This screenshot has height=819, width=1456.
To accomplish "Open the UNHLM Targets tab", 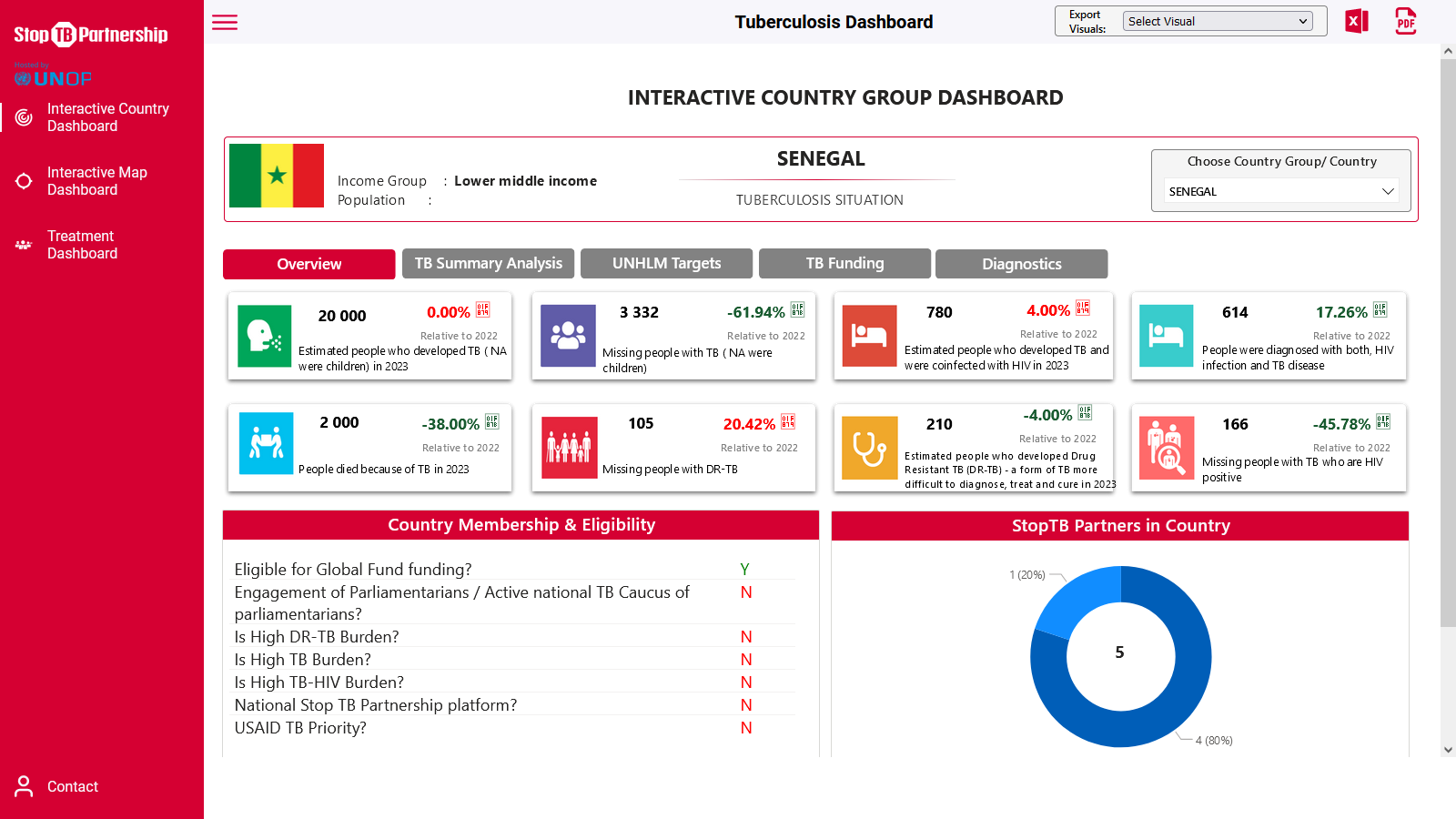I will point(666,264).
